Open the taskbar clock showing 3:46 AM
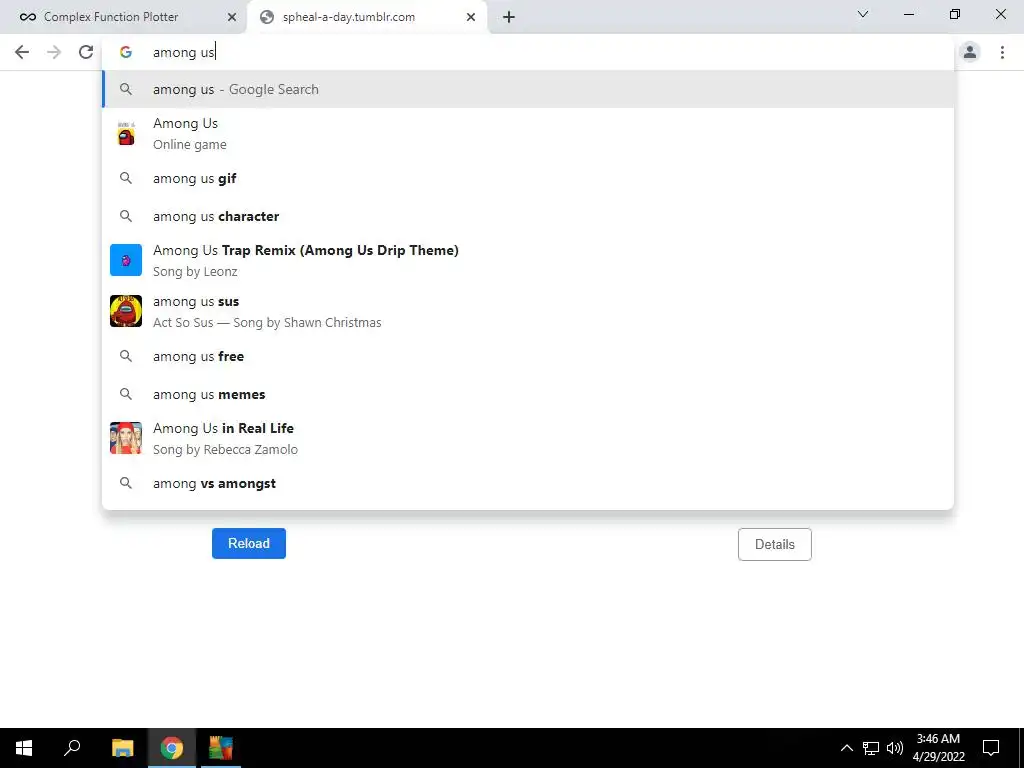 938,748
